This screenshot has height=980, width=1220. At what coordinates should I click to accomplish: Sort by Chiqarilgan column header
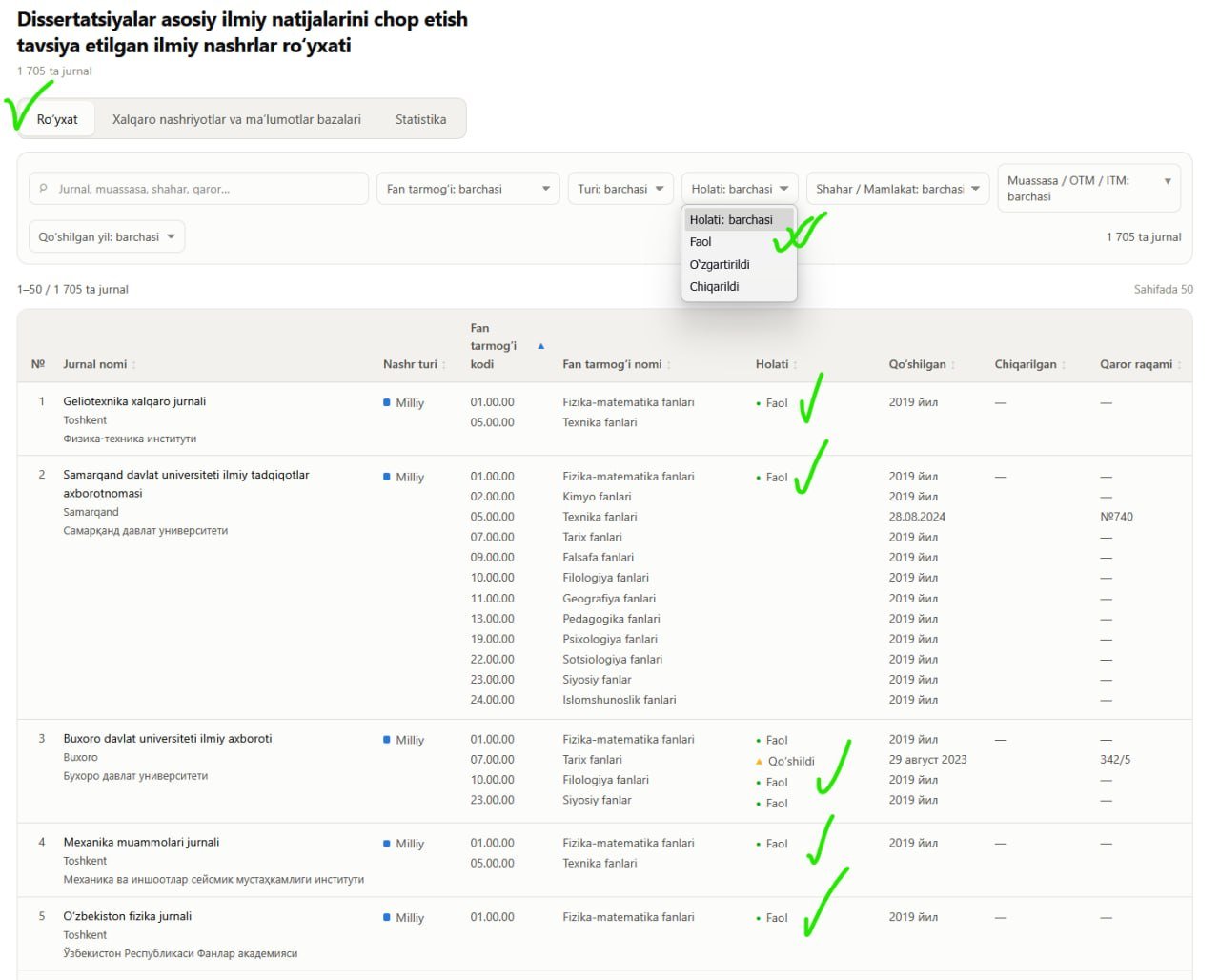click(1029, 364)
